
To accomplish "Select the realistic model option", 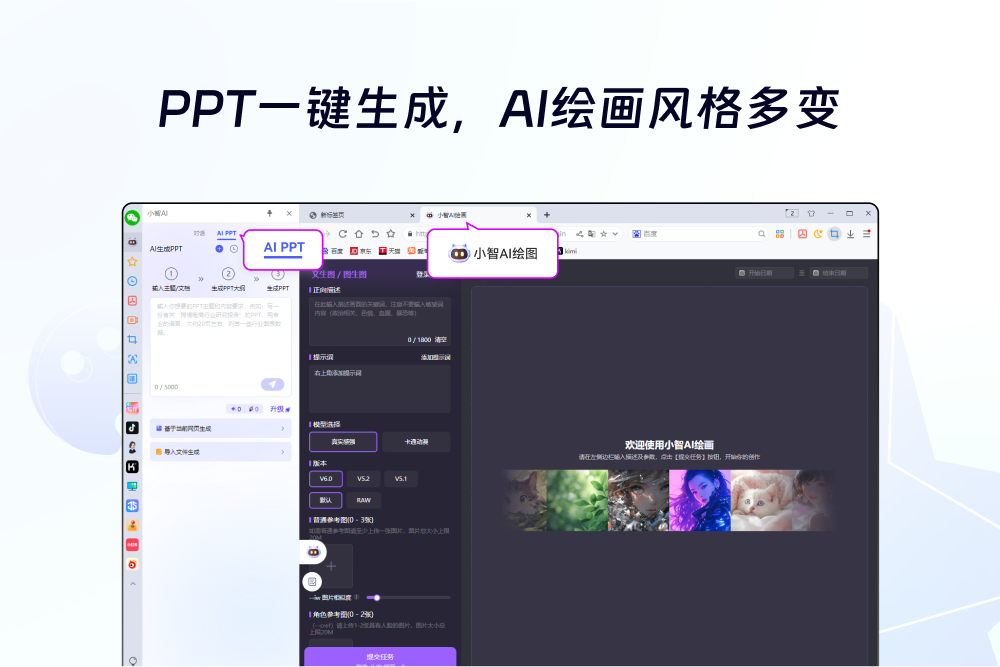I will tap(343, 442).
